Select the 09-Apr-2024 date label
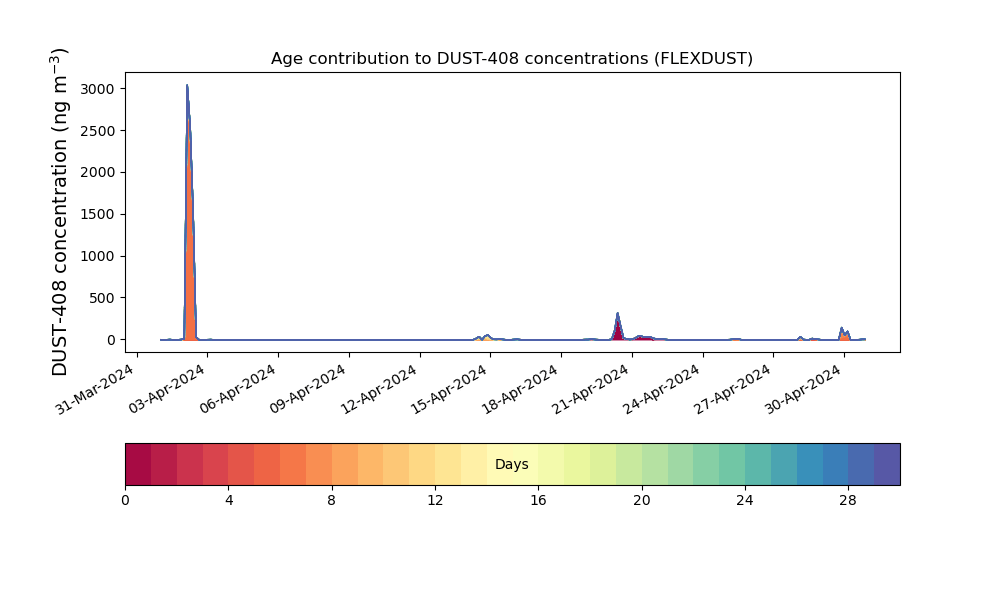Viewport: 1000px width, 600px height. [308, 388]
